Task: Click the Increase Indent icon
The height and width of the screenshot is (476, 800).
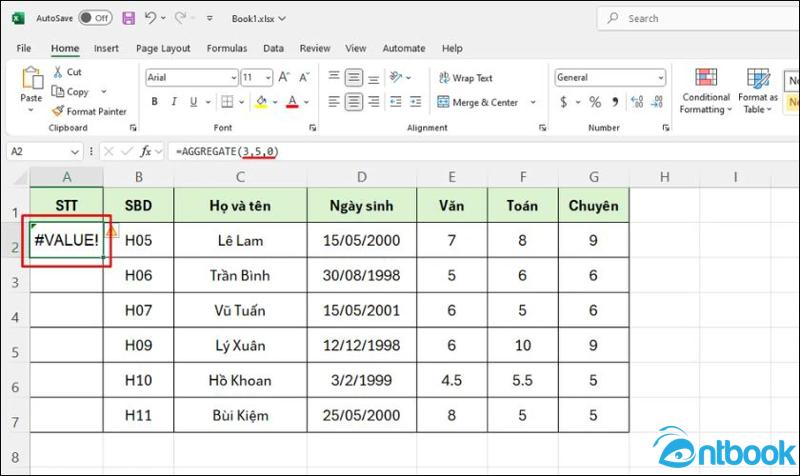Action: point(416,102)
